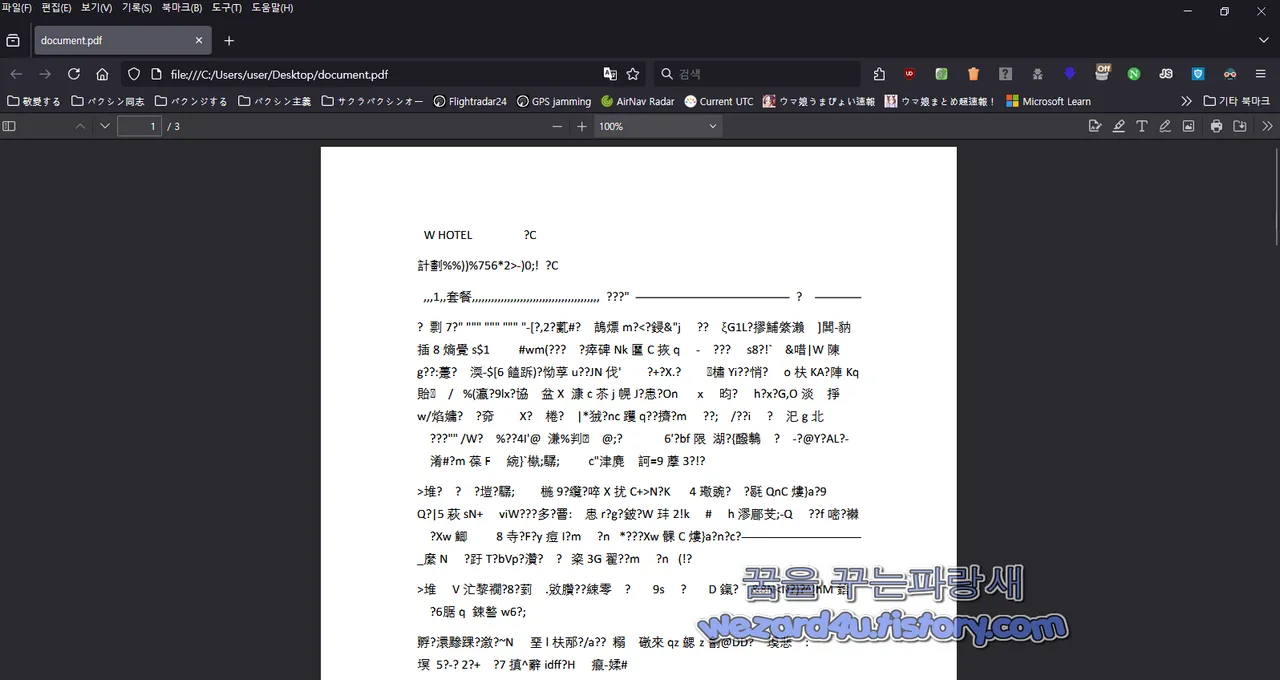Bookmark this page with the star
1280x680 pixels.
coord(633,74)
